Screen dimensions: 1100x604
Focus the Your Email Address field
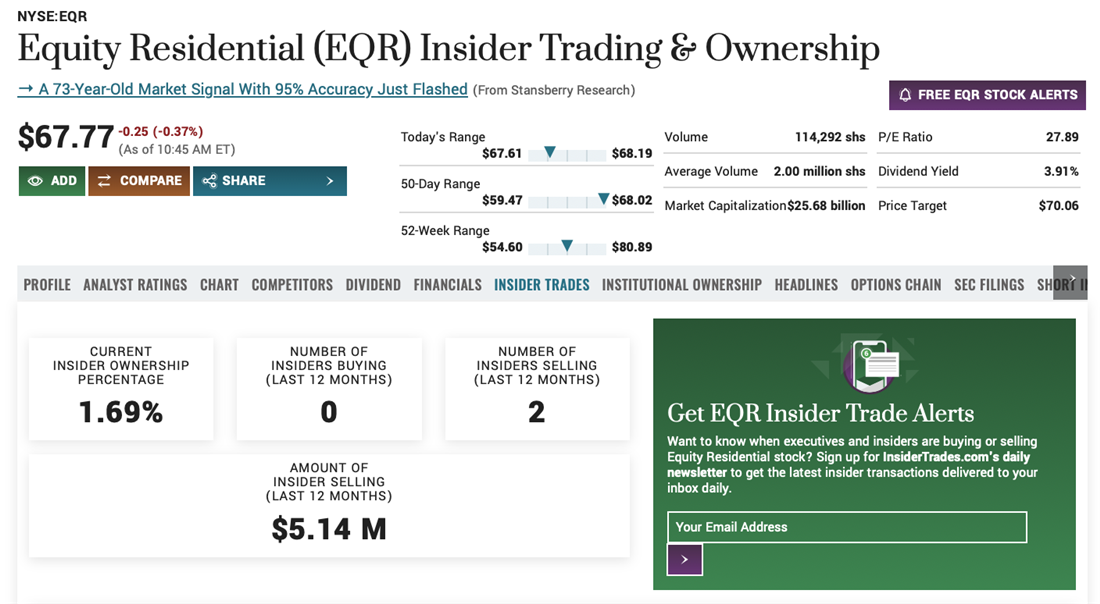[x=846, y=527]
